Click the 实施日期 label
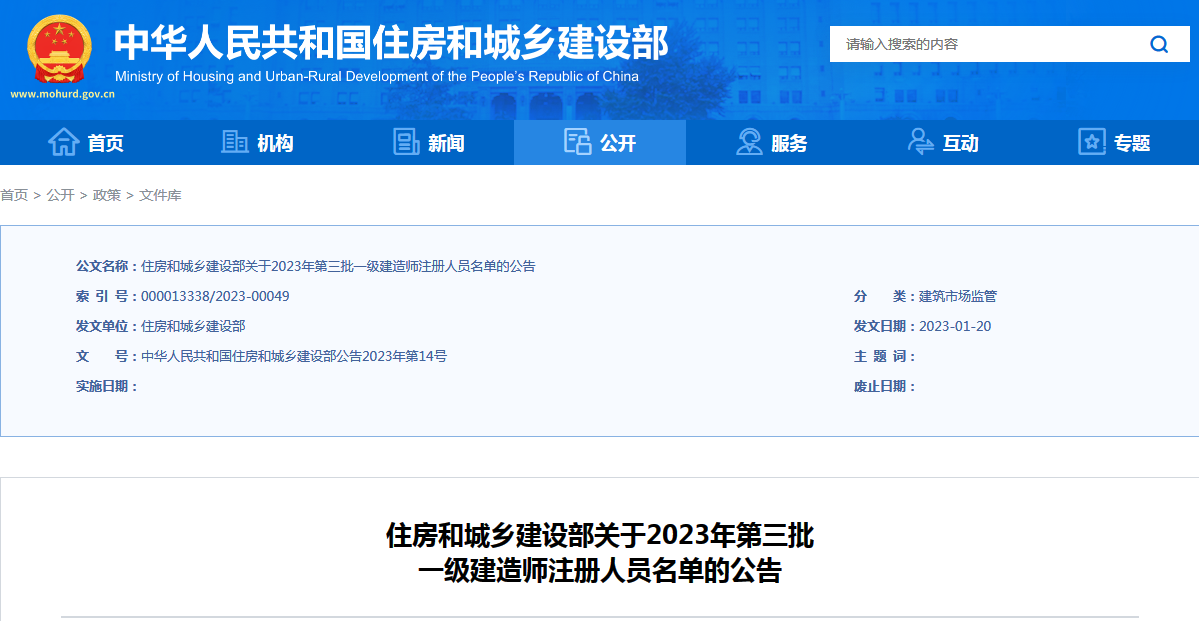 [106, 387]
